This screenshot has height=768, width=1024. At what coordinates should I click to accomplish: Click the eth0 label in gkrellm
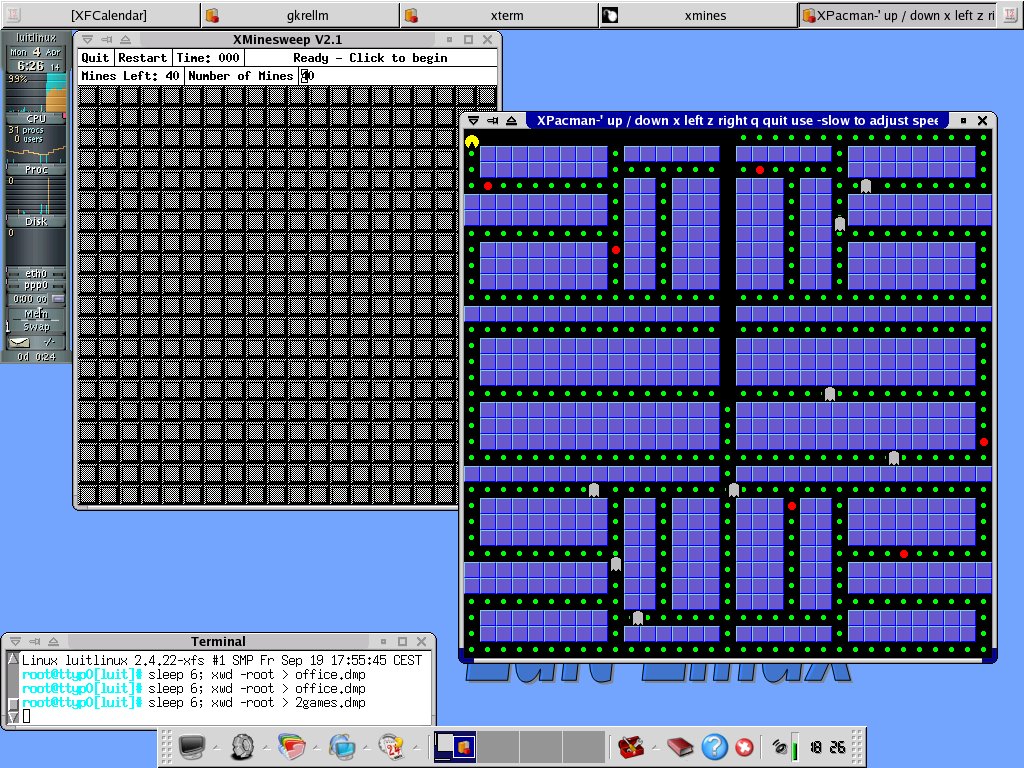[36, 274]
